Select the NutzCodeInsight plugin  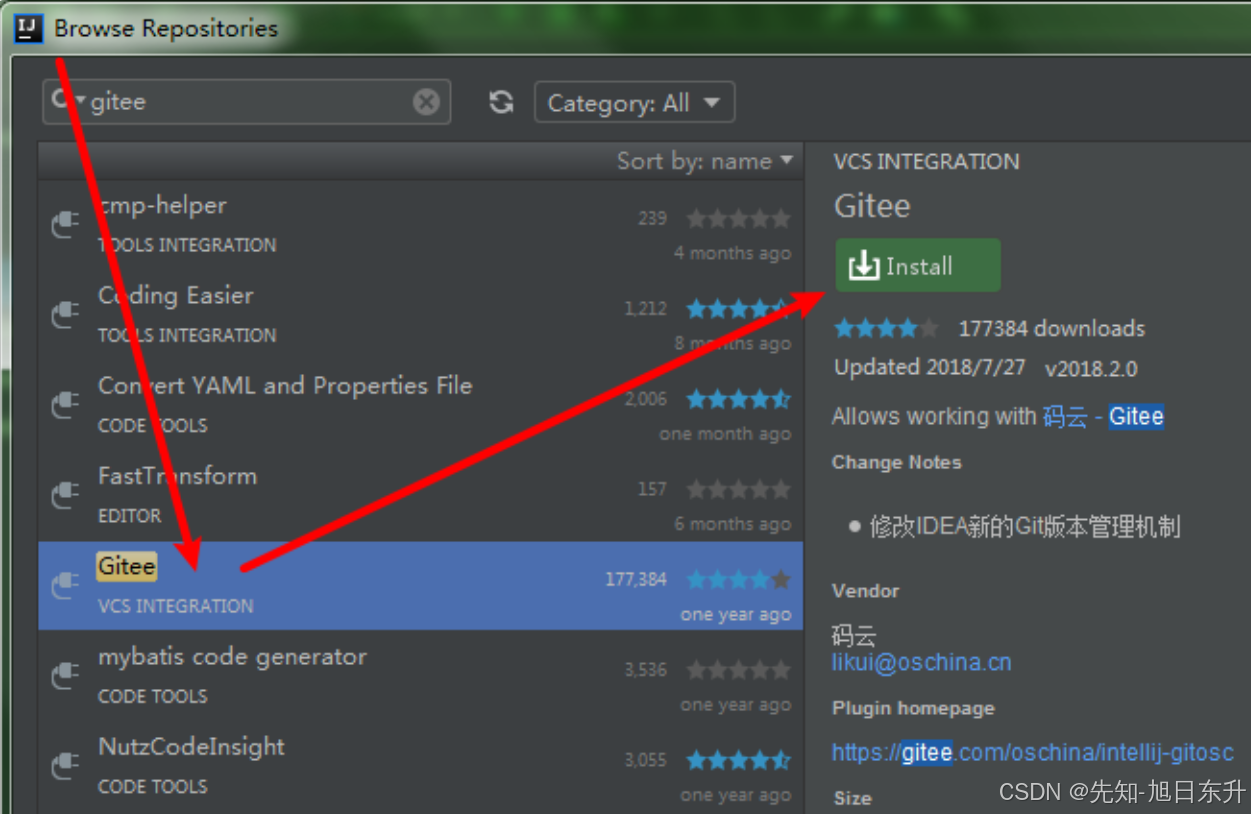point(420,766)
